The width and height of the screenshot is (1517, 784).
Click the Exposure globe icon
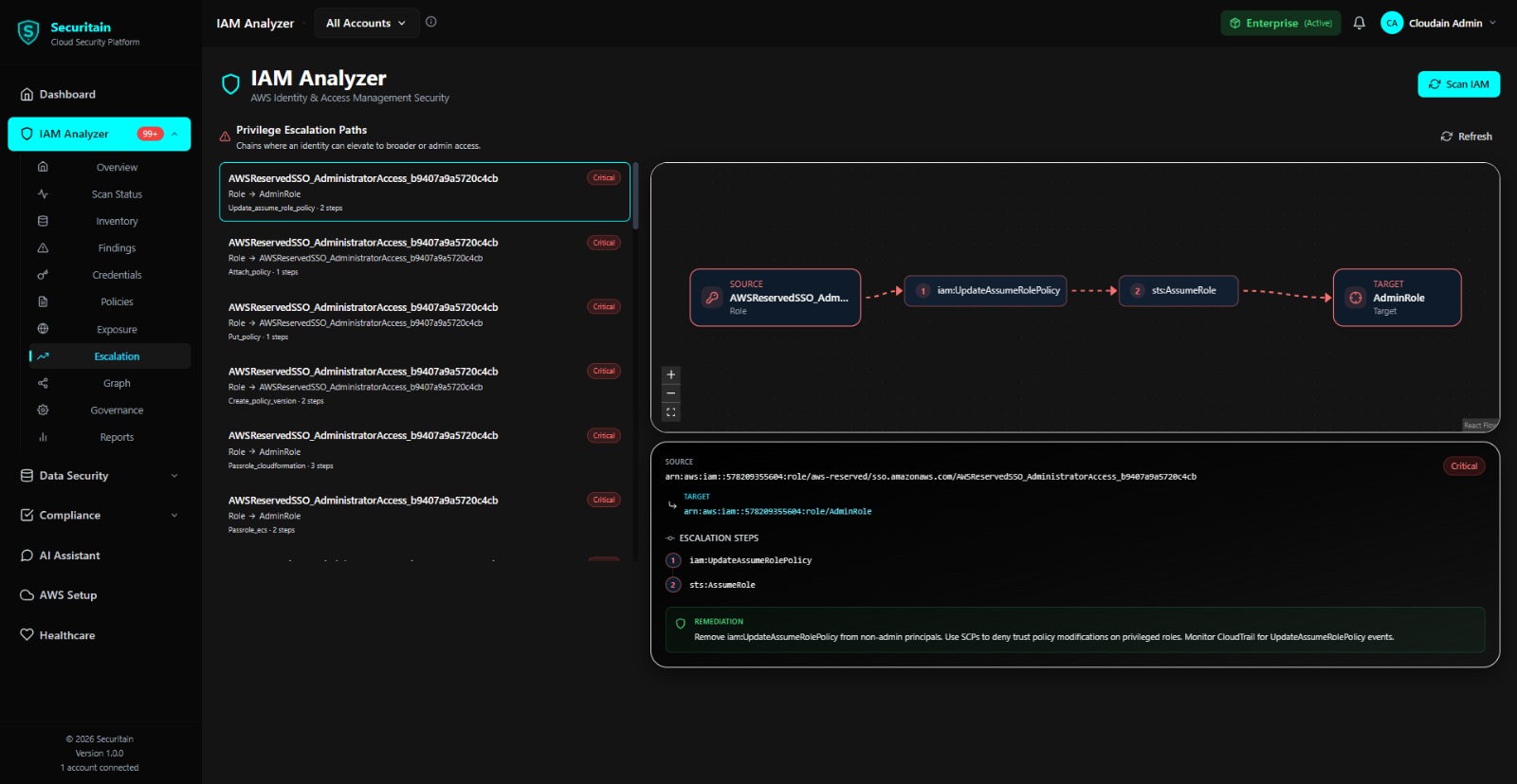pos(43,329)
